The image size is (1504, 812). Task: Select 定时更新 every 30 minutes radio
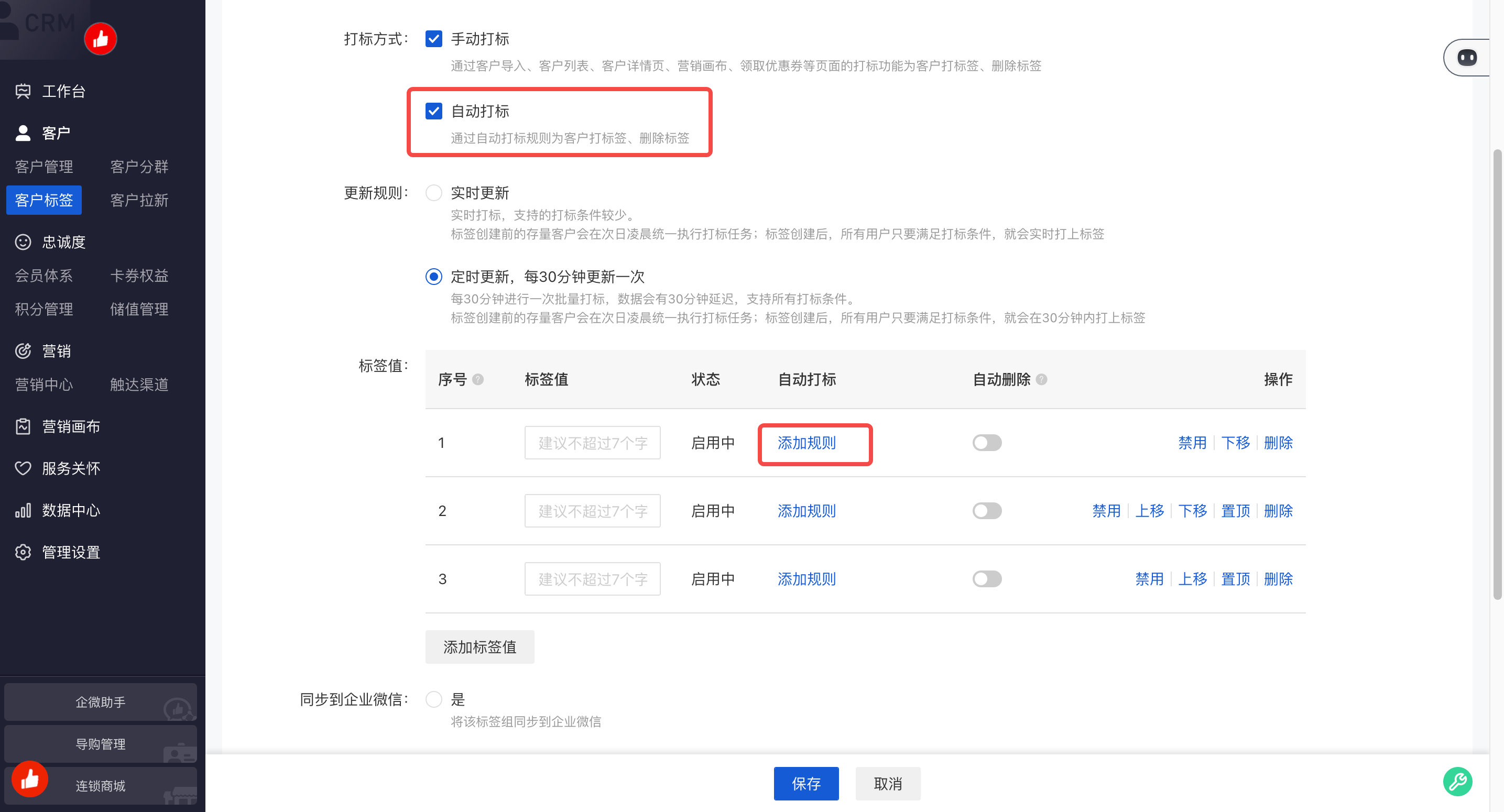[434, 276]
